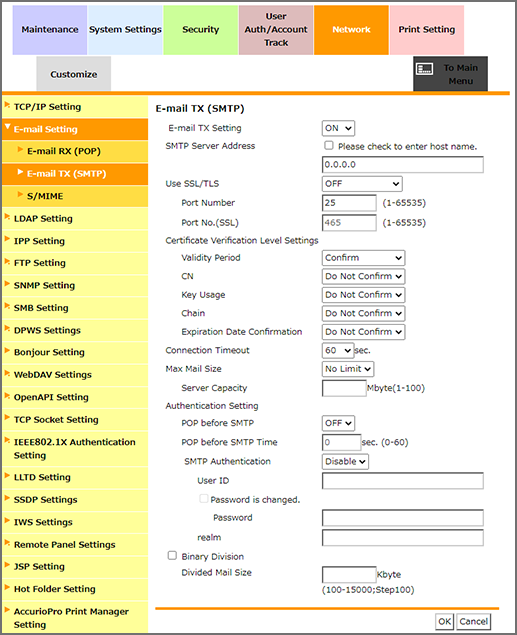Open IWS Settings in sidebar
Screen dimensions: 517x635
tap(75, 522)
